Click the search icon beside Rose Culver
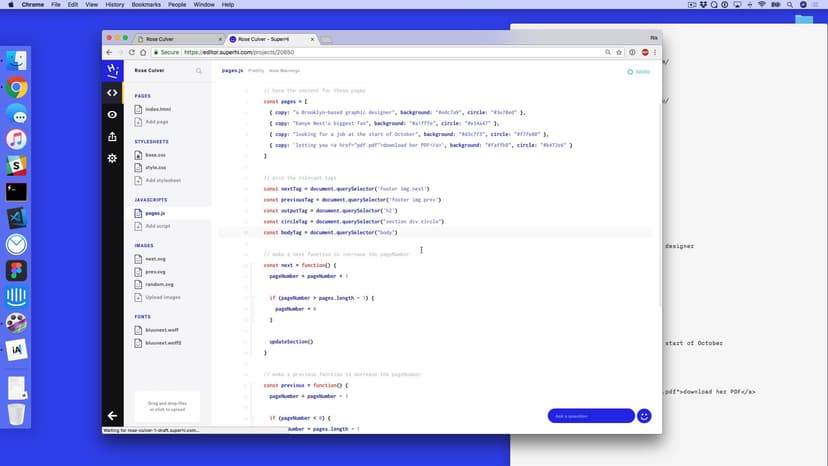Image resolution: width=828 pixels, height=466 pixels. coord(199,71)
